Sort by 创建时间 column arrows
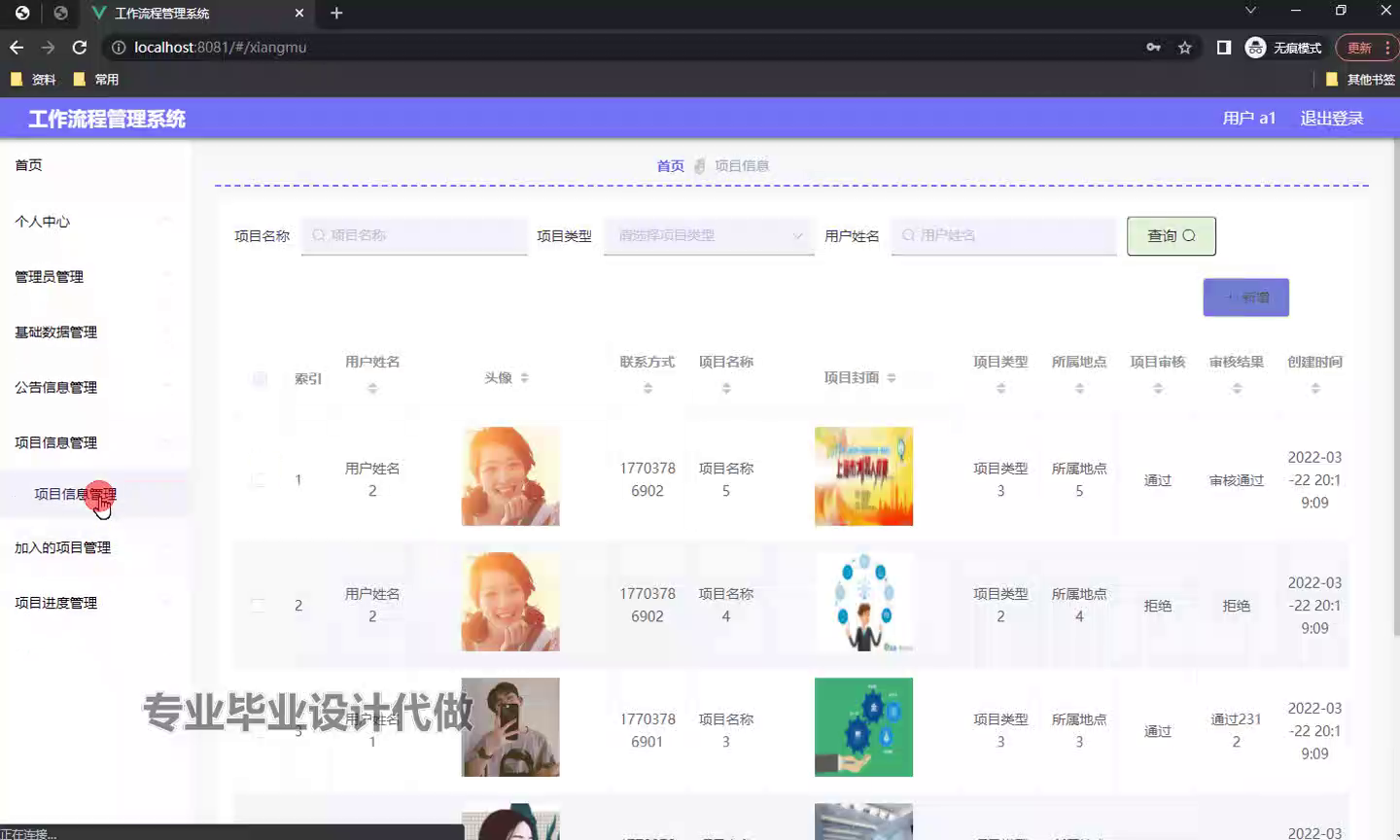Image resolution: width=1400 pixels, height=840 pixels. click(1315, 388)
